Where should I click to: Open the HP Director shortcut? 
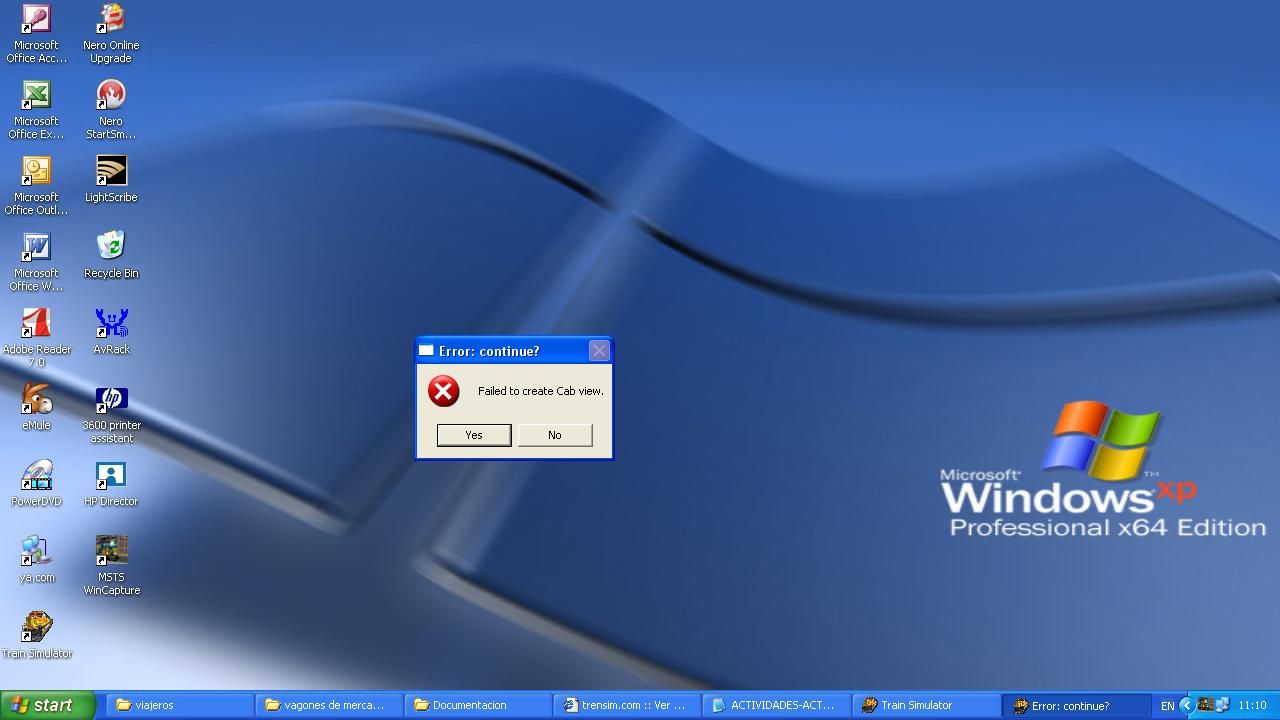111,476
